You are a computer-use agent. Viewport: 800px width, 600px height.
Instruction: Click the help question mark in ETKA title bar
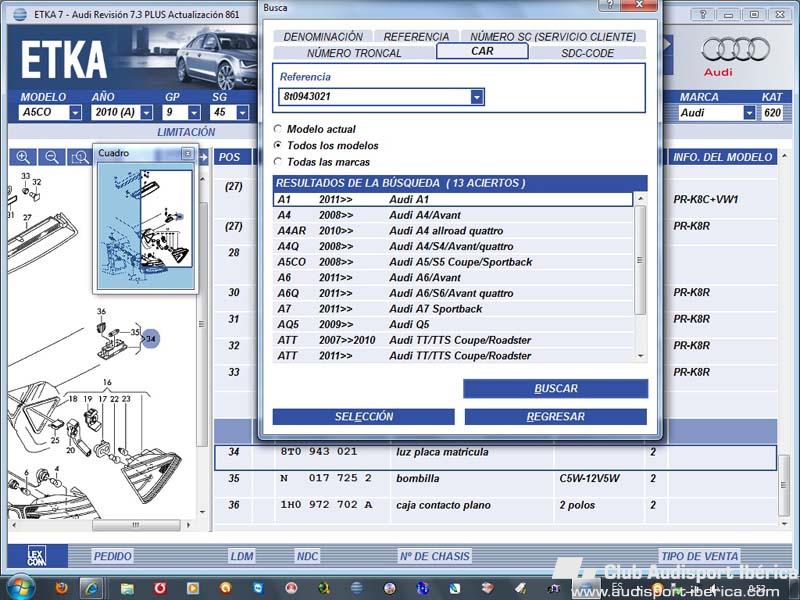coord(703,14)
